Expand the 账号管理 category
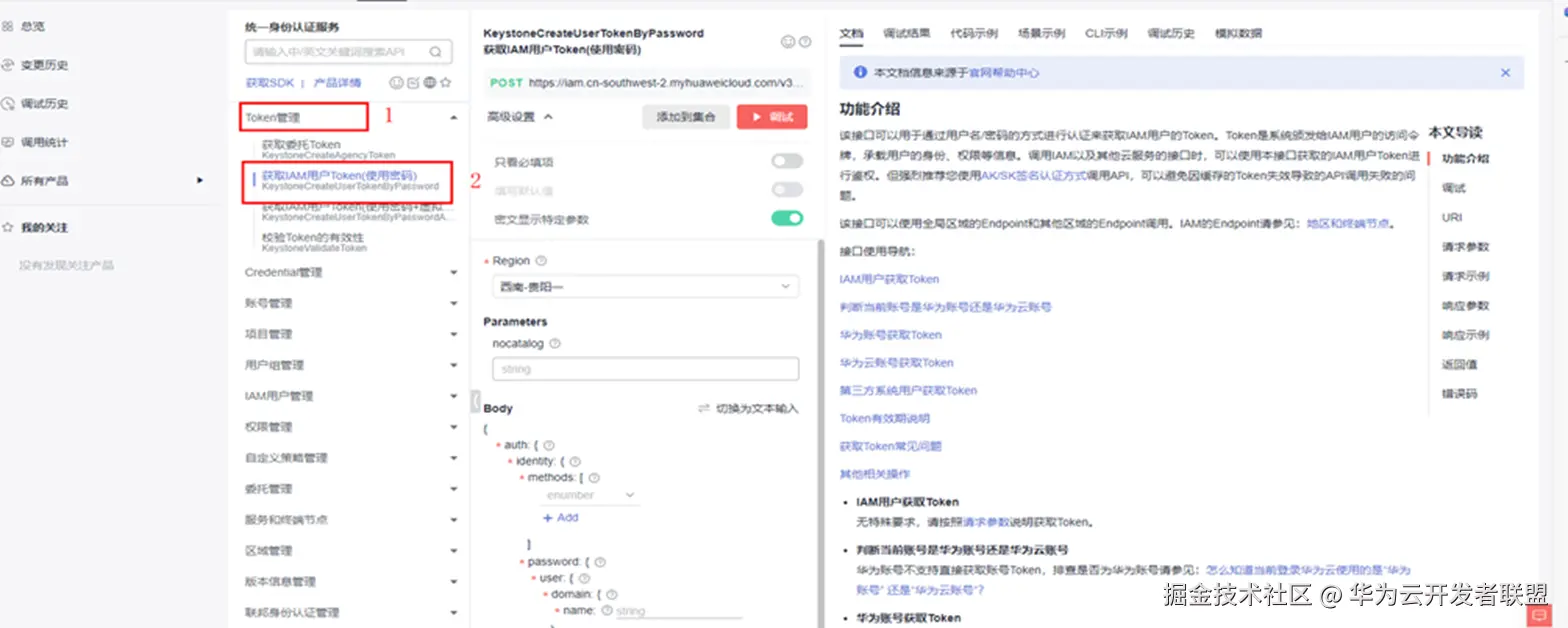 tap(454, 303)
